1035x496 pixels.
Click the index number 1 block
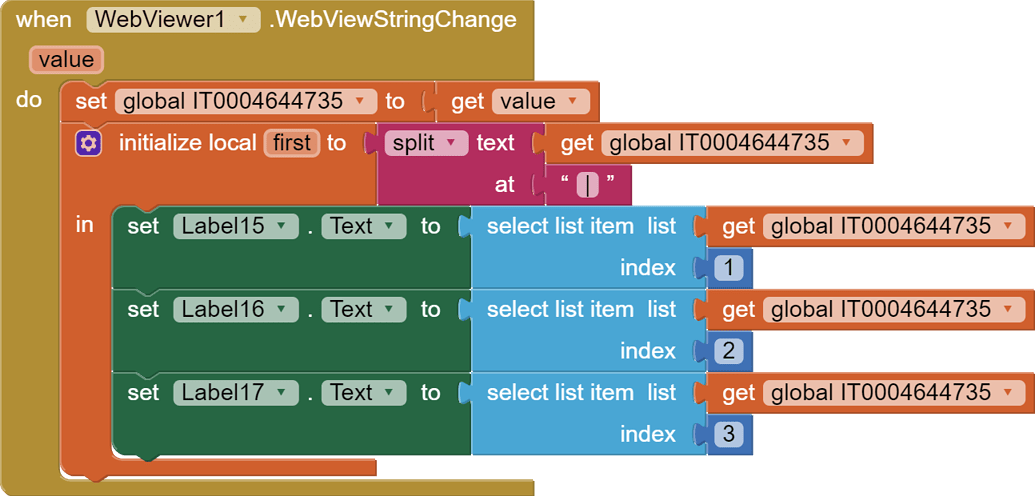(729, 268)
